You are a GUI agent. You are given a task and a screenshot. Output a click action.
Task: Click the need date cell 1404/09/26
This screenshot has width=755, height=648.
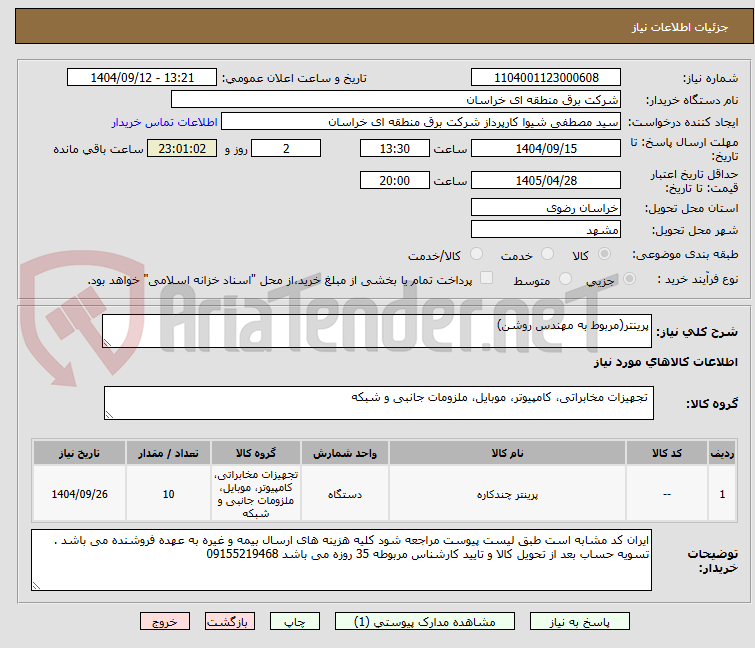click(x=79, y=494)
